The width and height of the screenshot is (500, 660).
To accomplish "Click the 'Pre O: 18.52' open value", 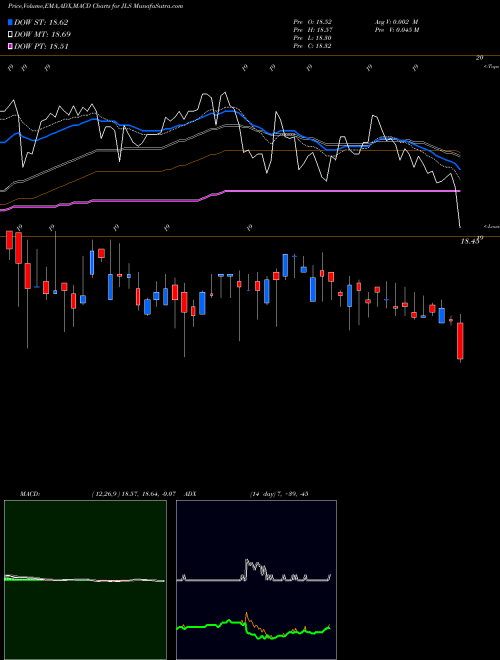I will click(312, 22).
